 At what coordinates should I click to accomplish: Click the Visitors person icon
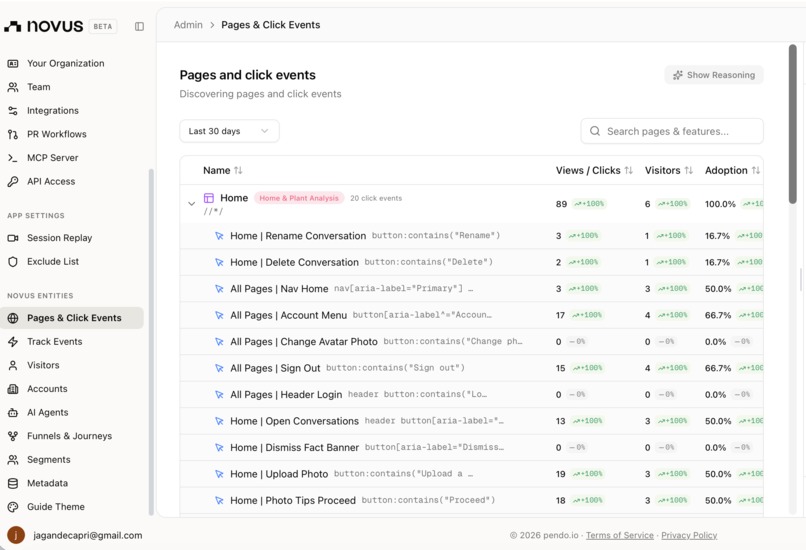pyautogui.click(x=13, y=365)
